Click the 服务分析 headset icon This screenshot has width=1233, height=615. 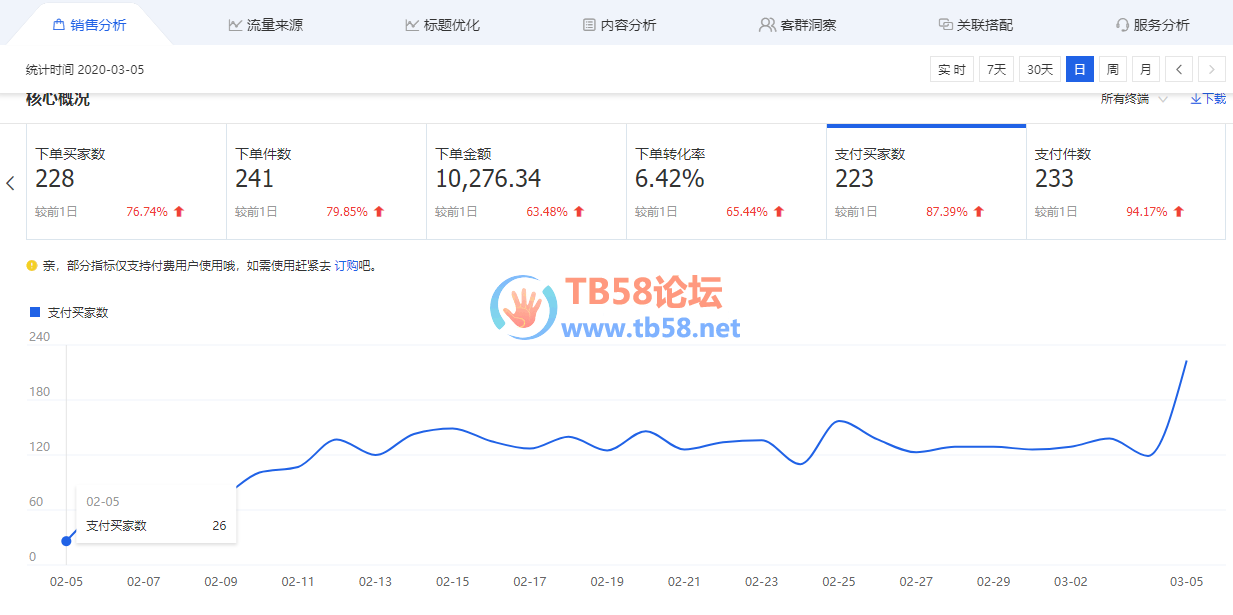tap(1122, 25)
